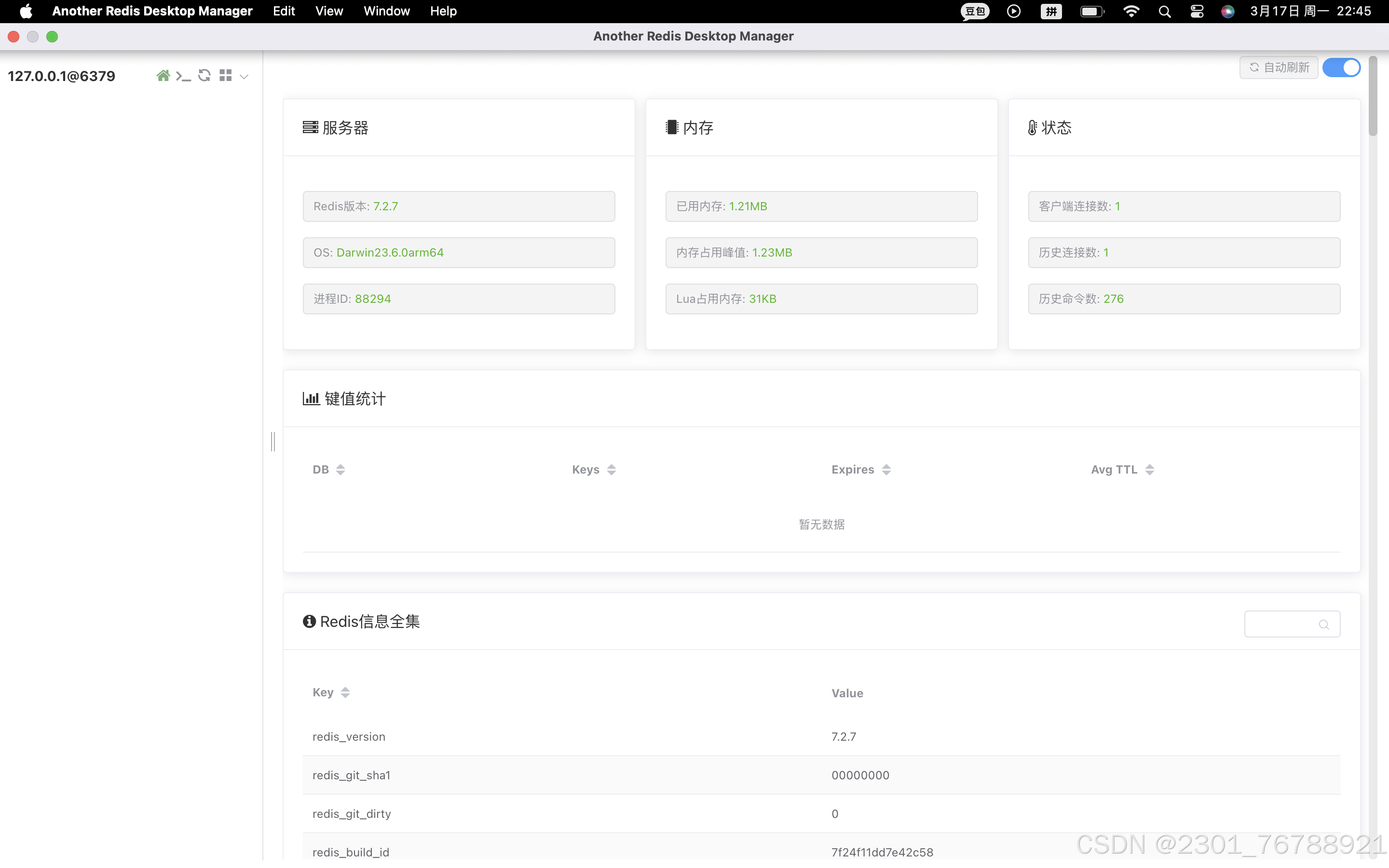Sort the Avg TTL column
Viewport: 1389px width, 868px height.
[1150, 469]
